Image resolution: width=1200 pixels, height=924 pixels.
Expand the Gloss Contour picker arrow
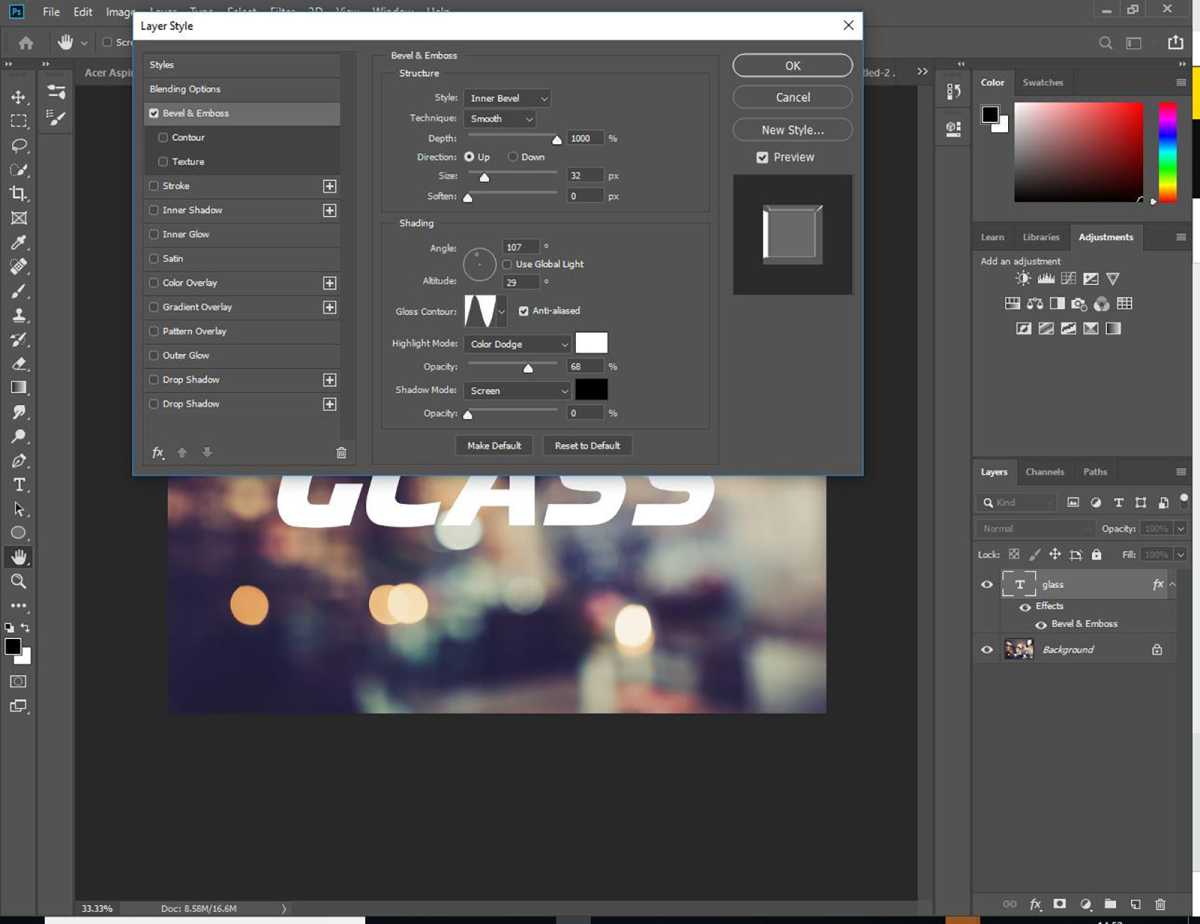pyautogui.click(x=502, y=312)
